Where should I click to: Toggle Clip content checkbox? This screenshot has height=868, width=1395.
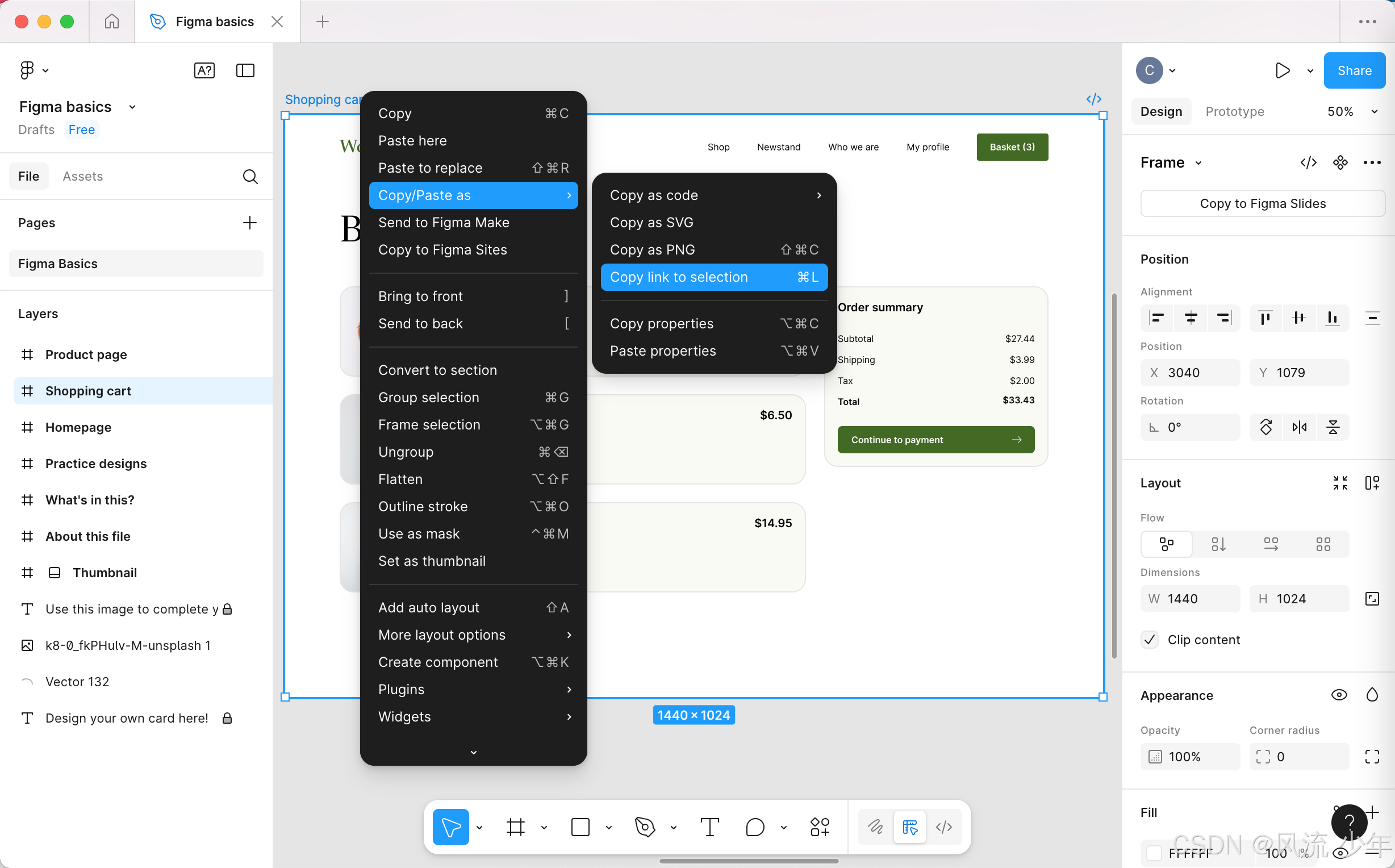1150,640
